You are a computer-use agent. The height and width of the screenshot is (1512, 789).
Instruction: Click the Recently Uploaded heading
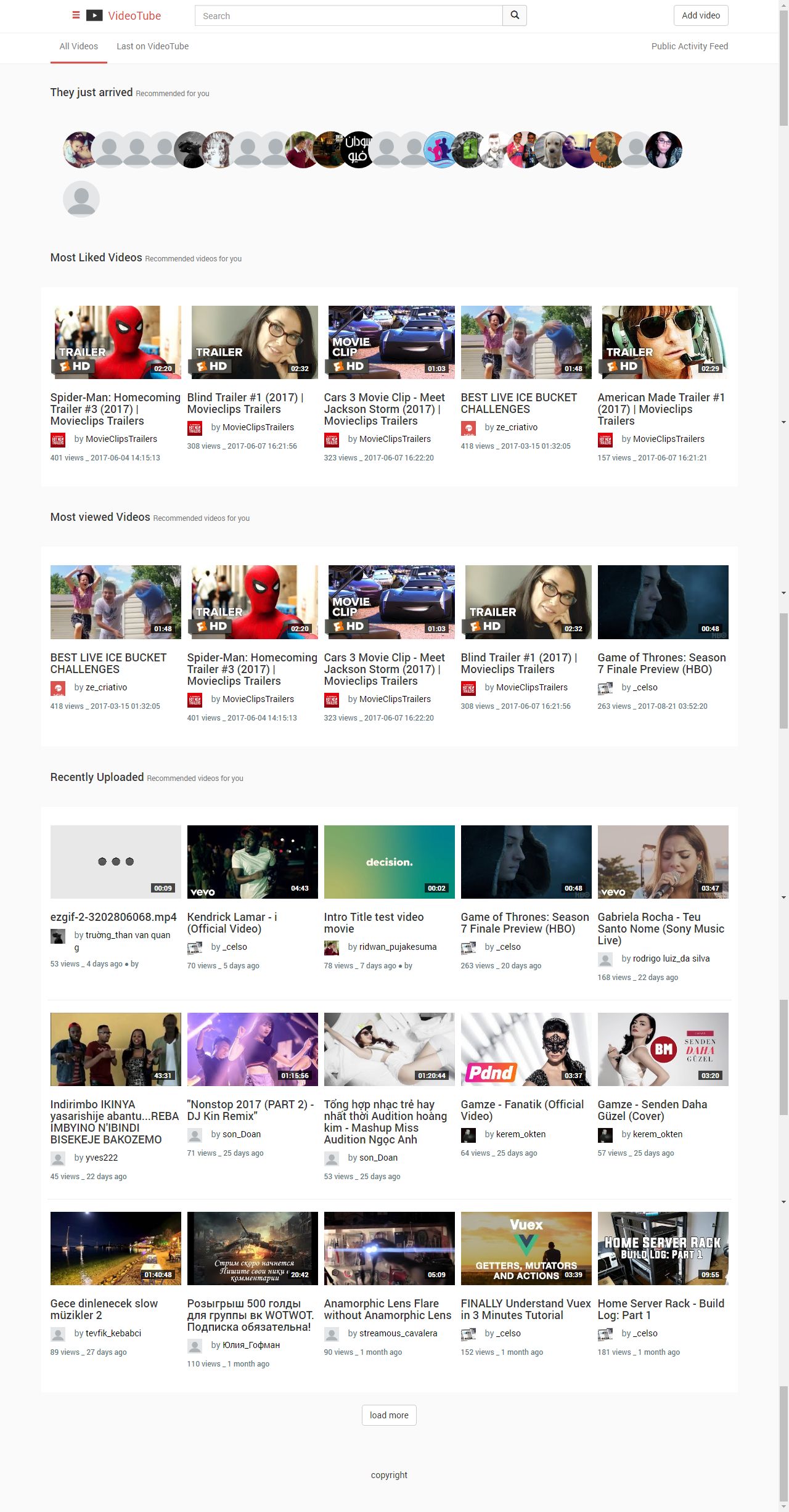tap(97, 777)
